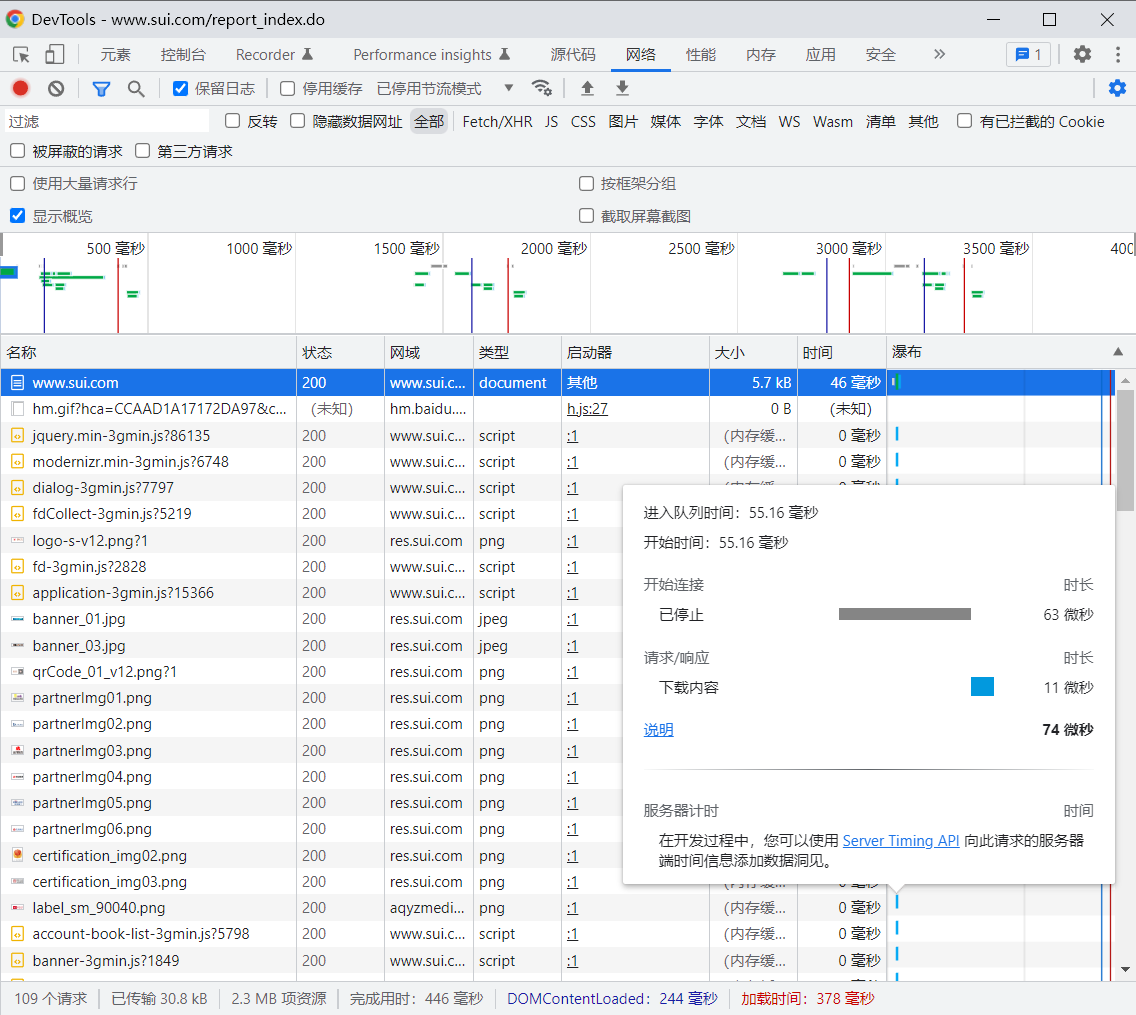Screen dimensions: 1136x1015
Task: Click the red record network log button
Action: pos(20,89)
